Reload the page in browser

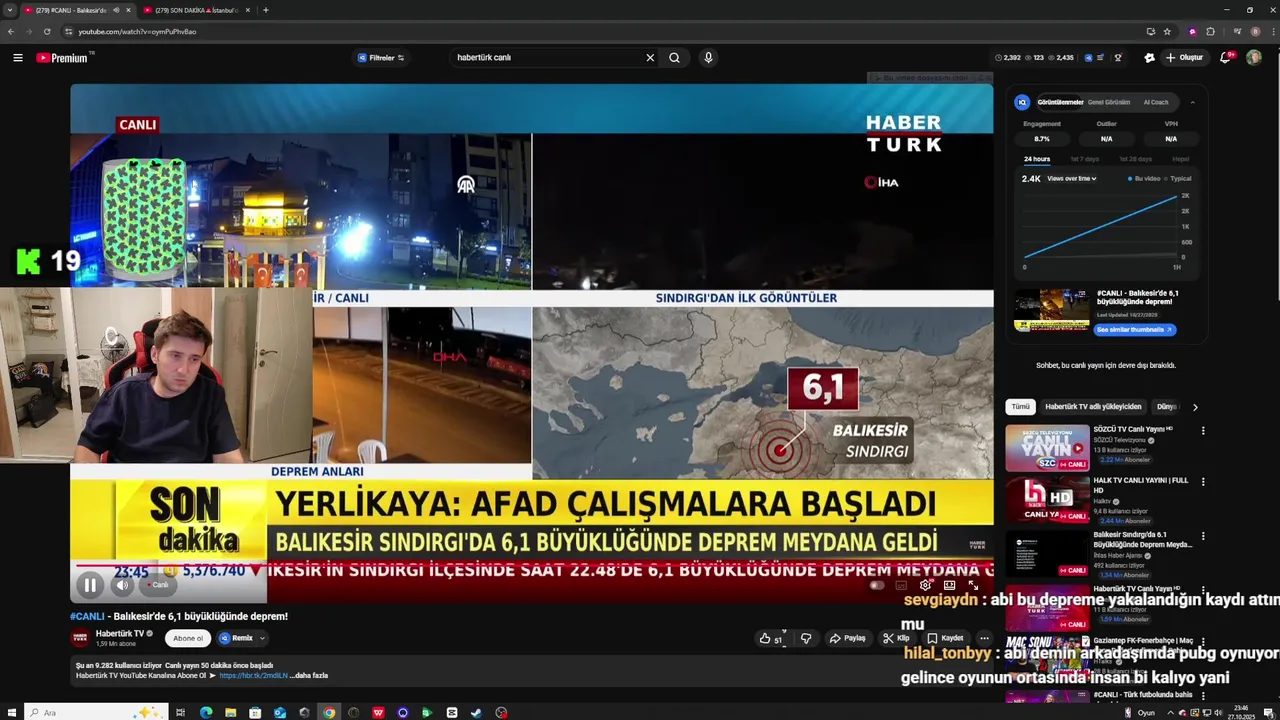pos(47,31)
